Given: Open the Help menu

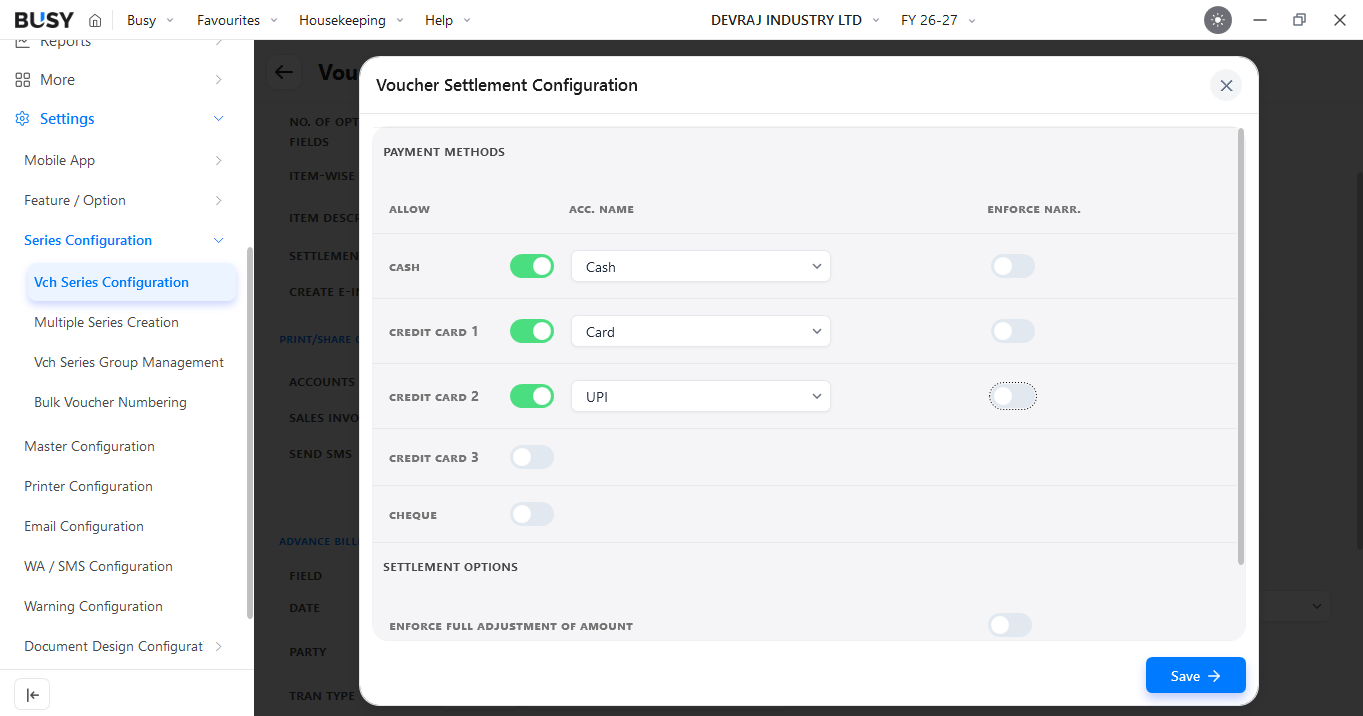Looking at the screenshot, I should (x=447, y=20).
